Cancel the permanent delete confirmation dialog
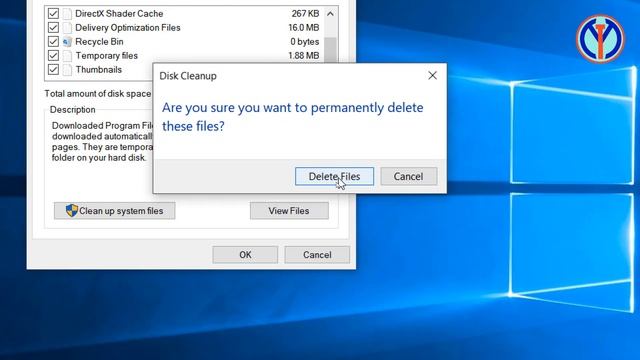The image size is (640, 360). coord(409,176)
